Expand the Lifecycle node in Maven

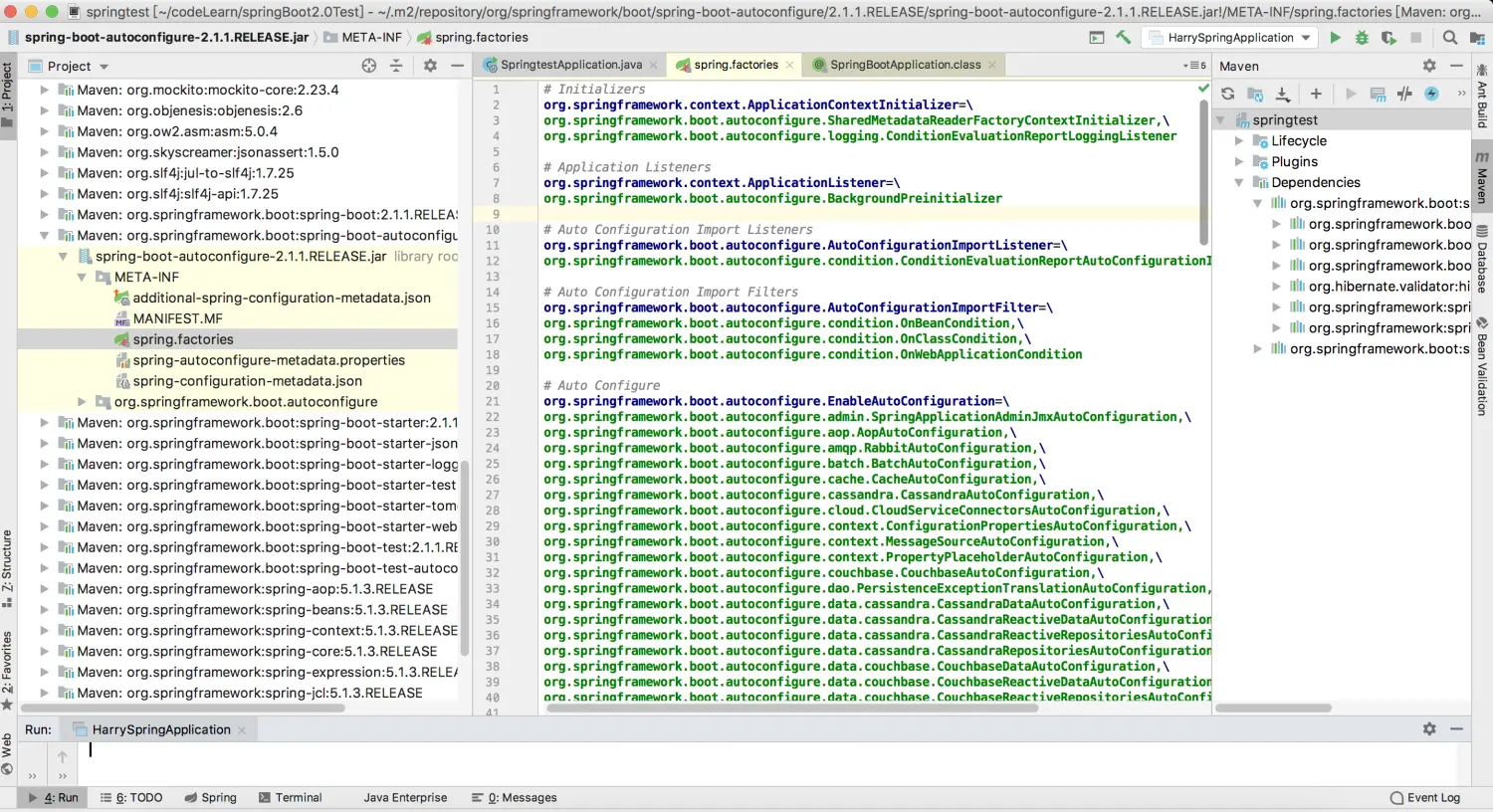[x=1239, y=141]
